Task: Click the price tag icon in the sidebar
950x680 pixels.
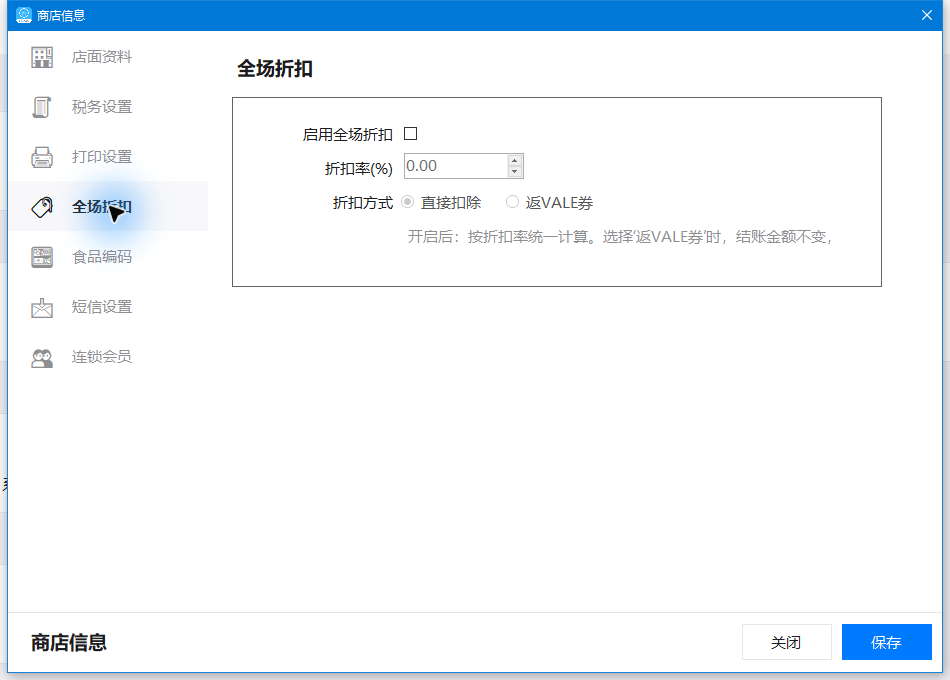Action: tap(42, 207)
